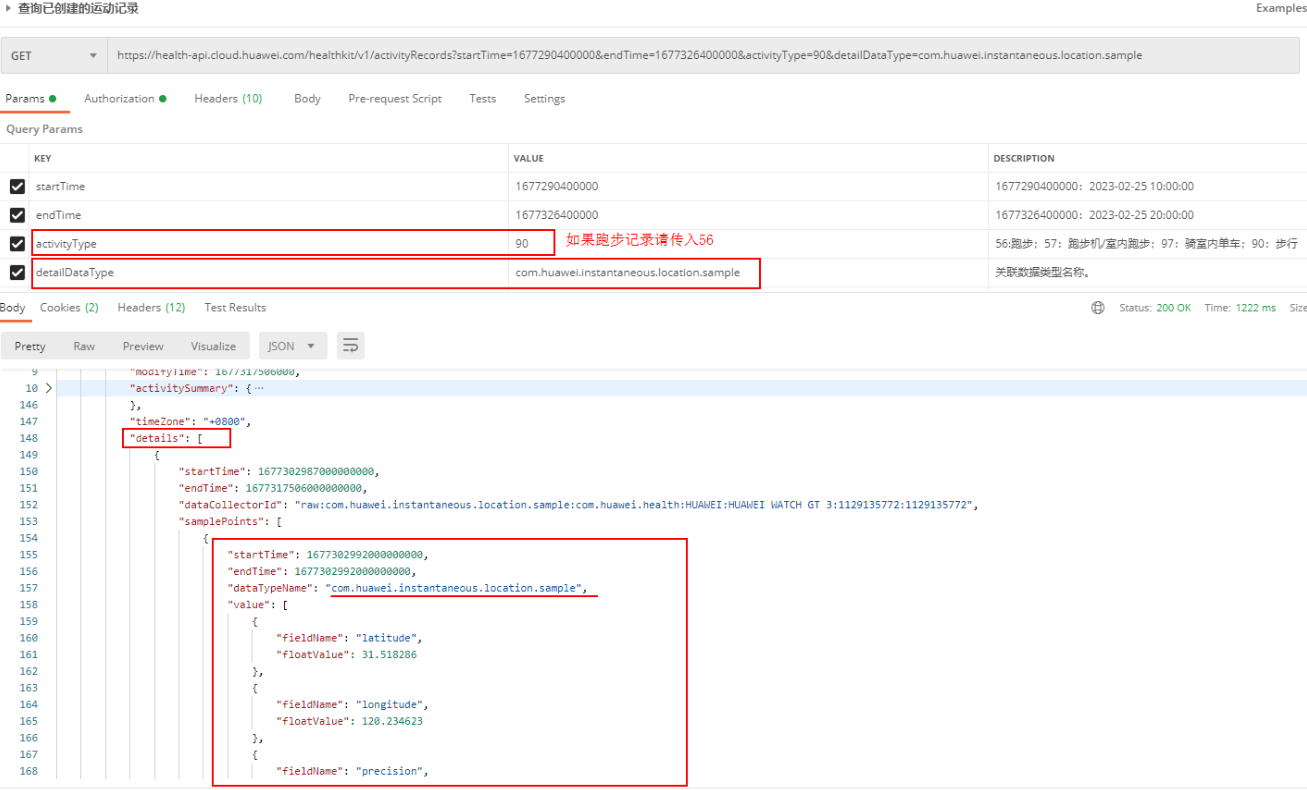The height and width of the screenshot is (790, 1307).
Task: Click the dataTypeName value on line 157
Action: (456, 588)
